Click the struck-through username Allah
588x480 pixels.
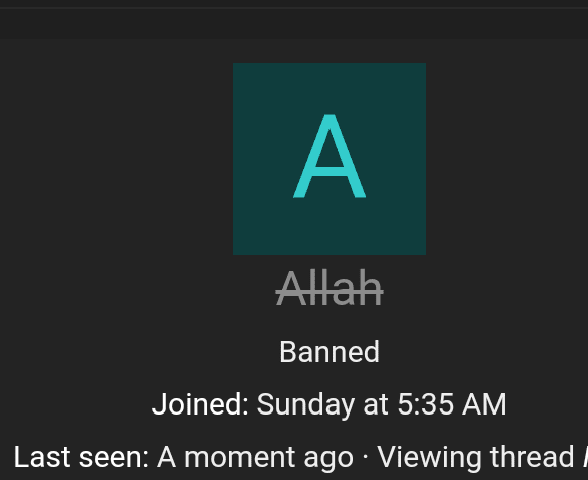click(x=329, y=289)
